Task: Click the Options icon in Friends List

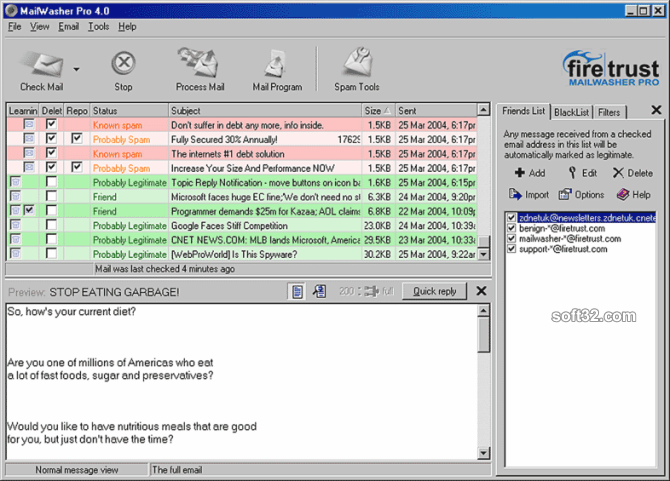Action: [x=565, y=194]
